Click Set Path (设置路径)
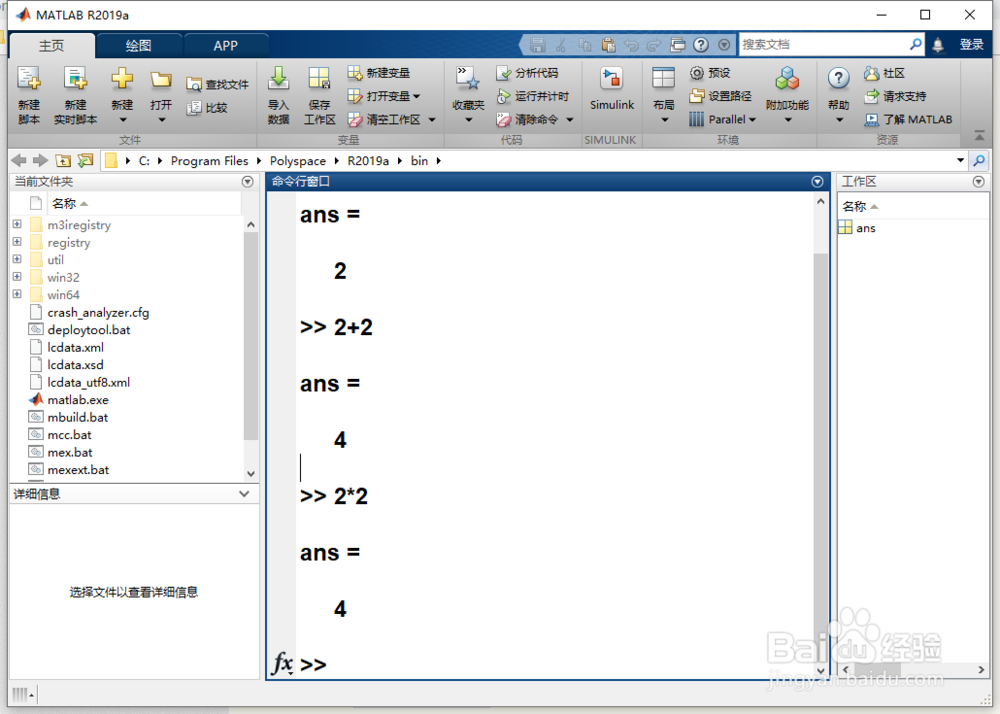The width and height of the screenshot is (1000, 714). click(721, 96)
